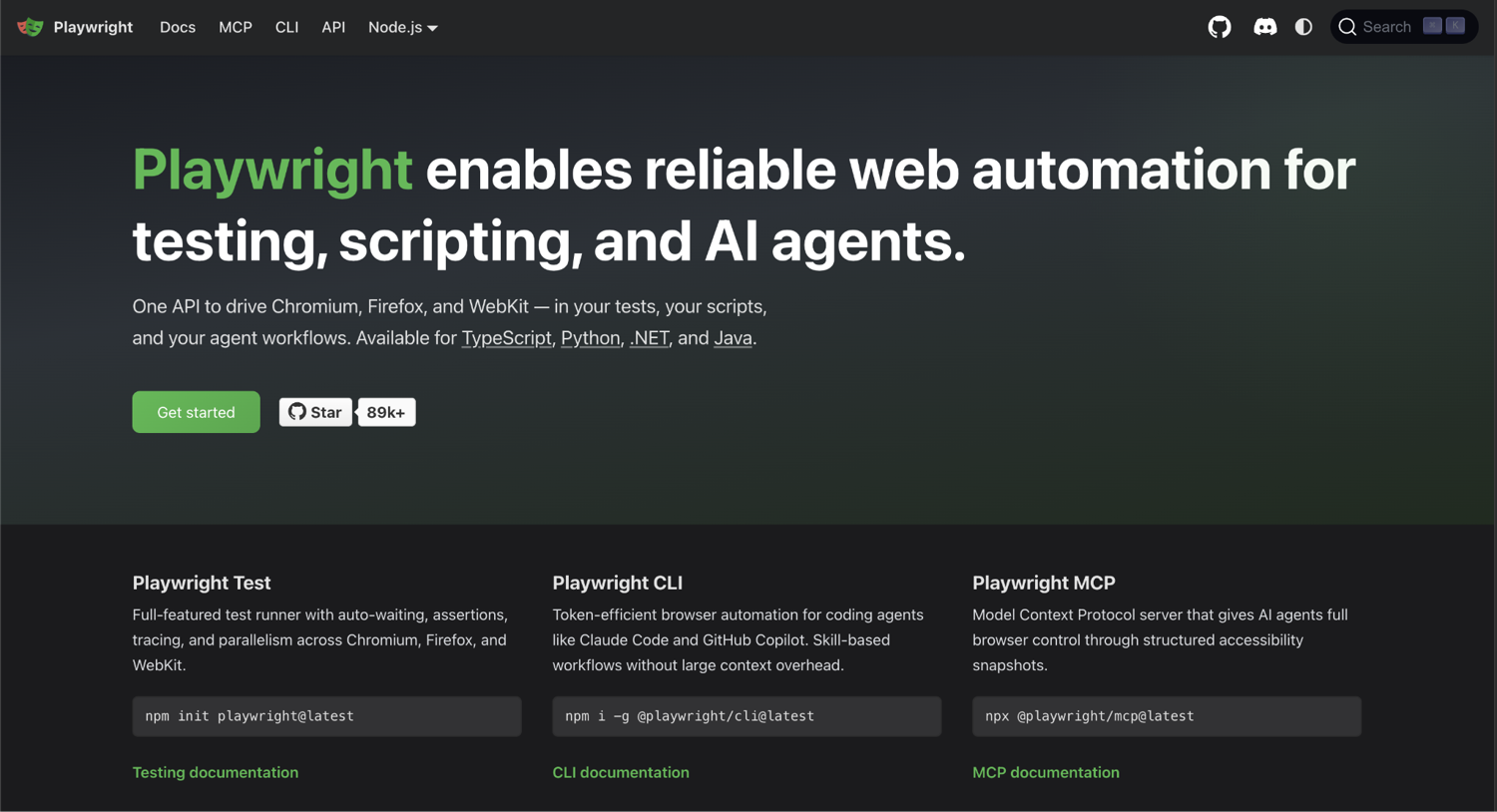Go to Playwright home via navbar title
The image size is (1497, 812).
point(93,27)
